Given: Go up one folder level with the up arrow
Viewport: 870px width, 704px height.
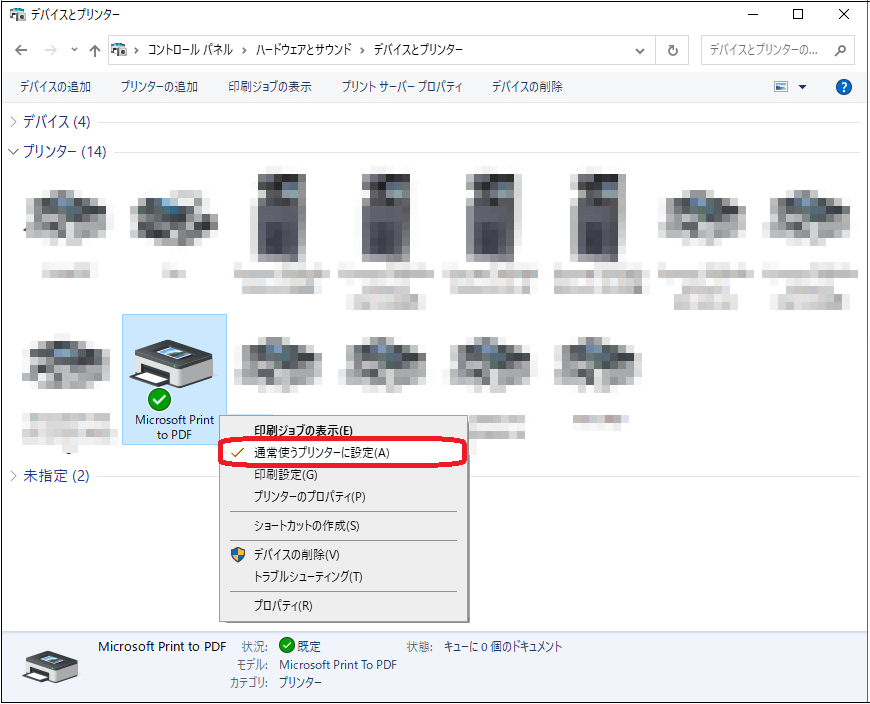Looking at the screenshot, I should click(94, 50).
